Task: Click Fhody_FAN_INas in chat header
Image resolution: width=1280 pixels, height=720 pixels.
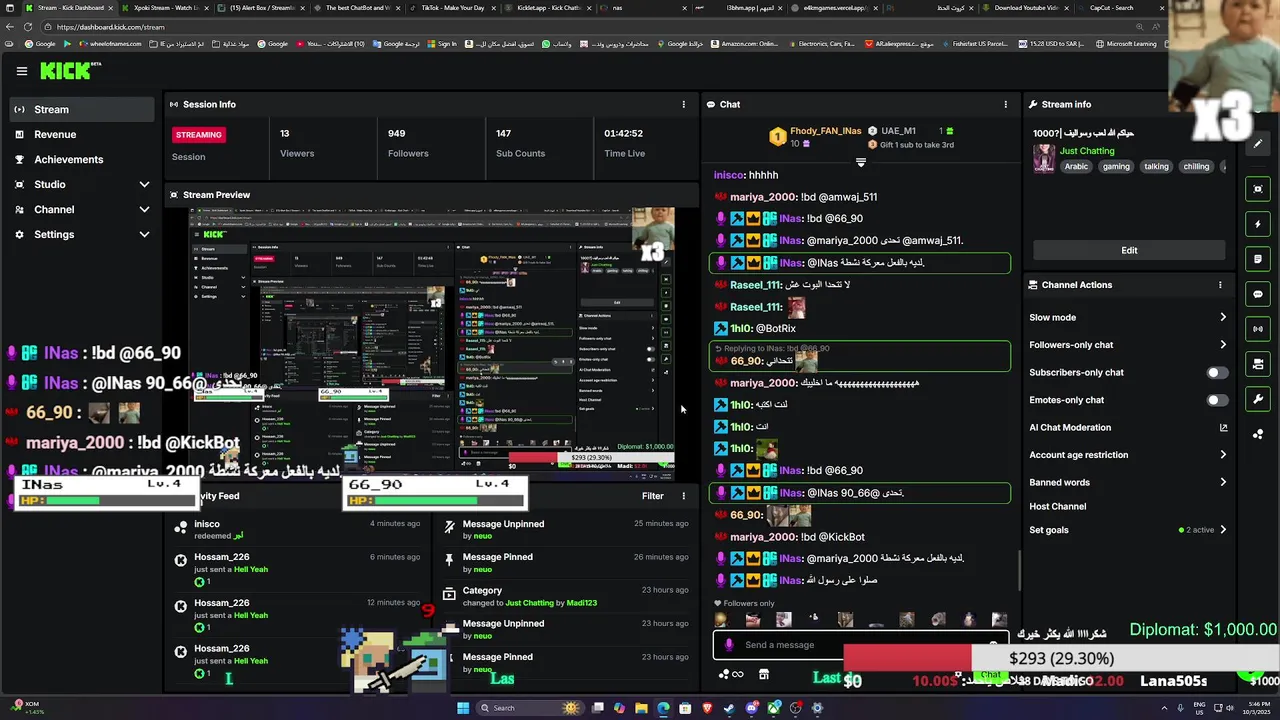Action: pos(825,131)
